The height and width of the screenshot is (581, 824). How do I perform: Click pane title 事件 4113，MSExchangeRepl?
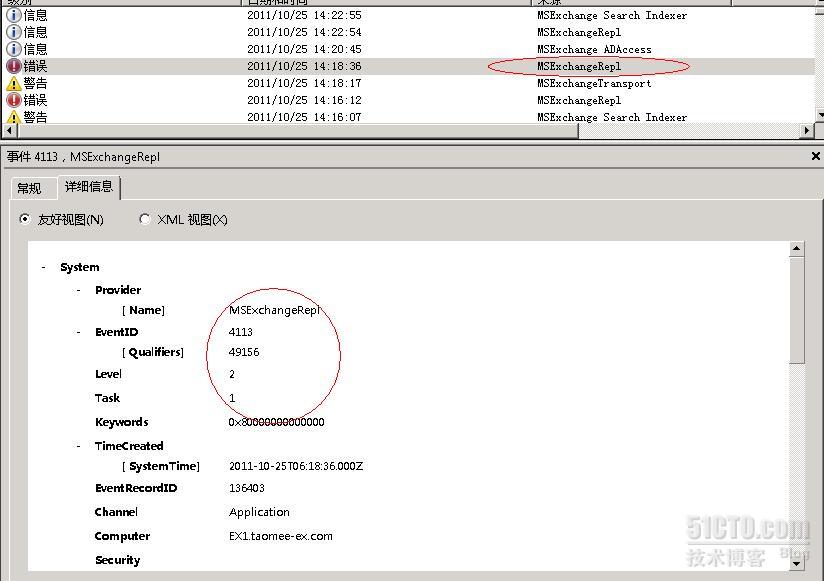click(x=84, y=157)
